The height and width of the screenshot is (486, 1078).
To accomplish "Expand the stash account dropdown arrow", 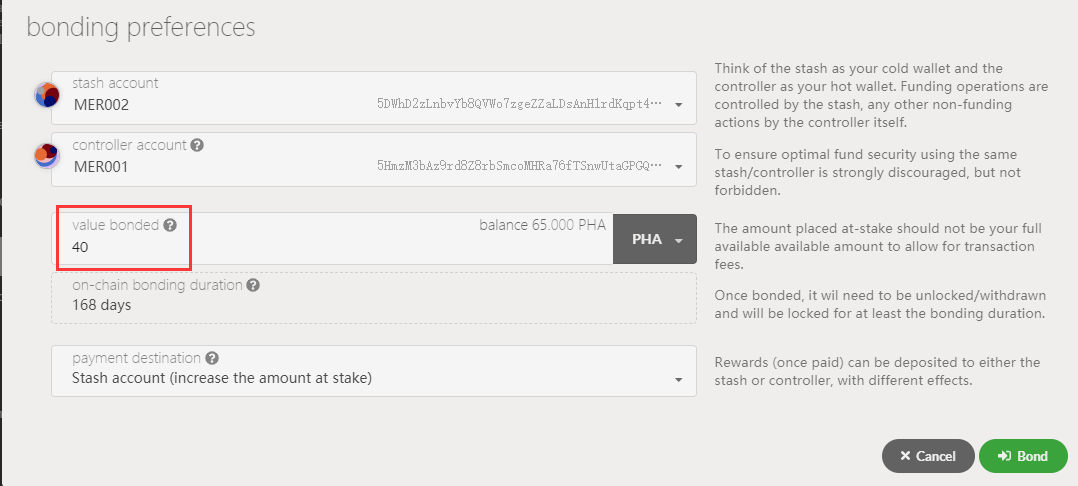I will pyautogui.click(x=679, y=105).
